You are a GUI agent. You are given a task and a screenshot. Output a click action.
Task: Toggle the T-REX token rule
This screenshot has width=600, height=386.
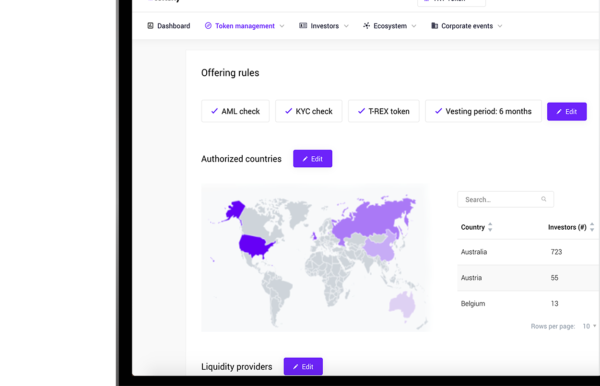[x=384, y=111]
